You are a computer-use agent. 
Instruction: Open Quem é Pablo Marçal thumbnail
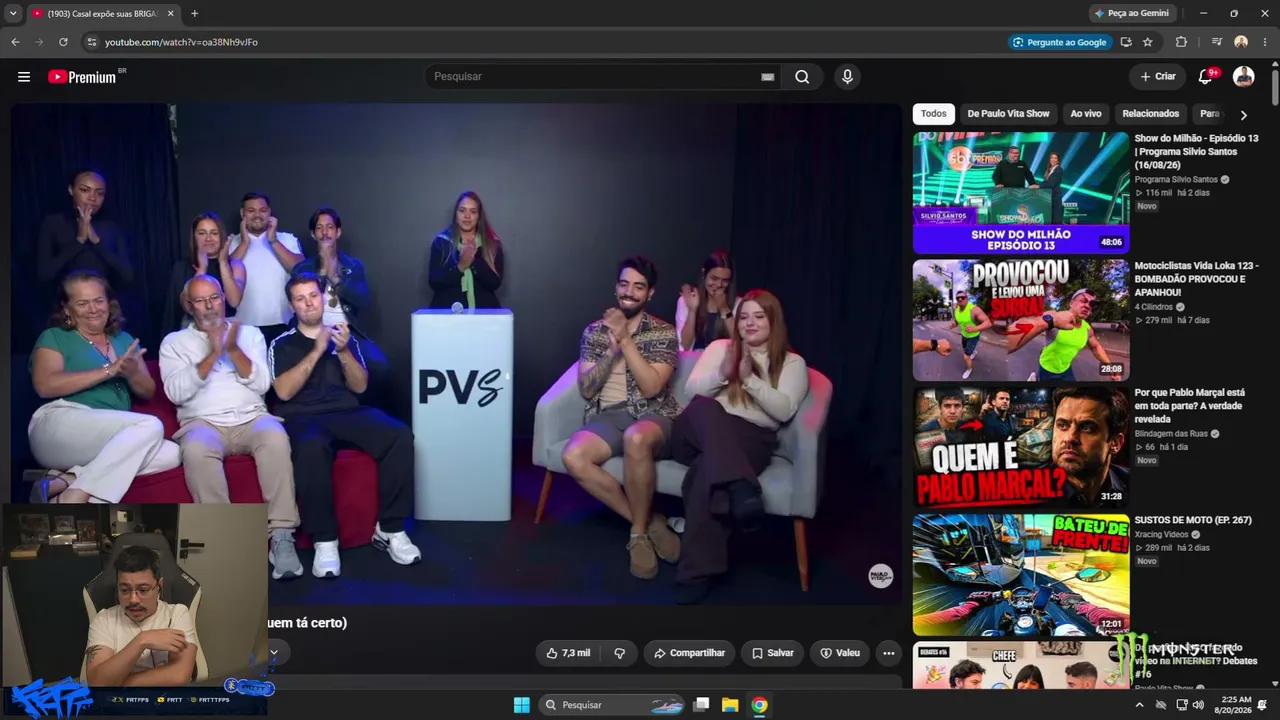(x=1021, y=447)
